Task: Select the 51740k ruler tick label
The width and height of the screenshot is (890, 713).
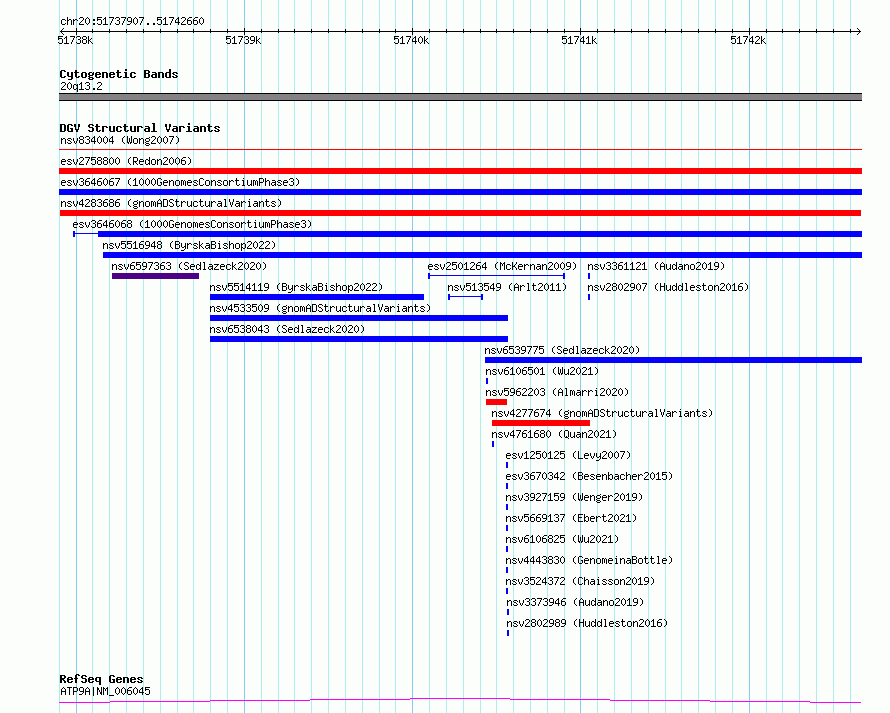Action: (411, 40)
